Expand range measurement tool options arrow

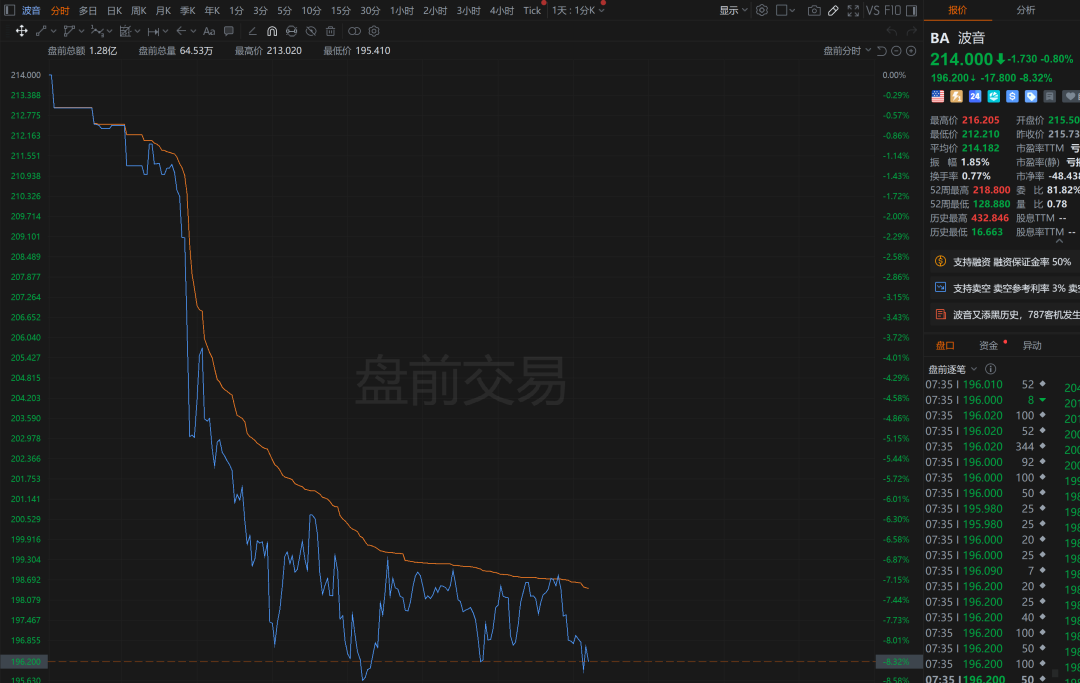(x=165, y=31)
